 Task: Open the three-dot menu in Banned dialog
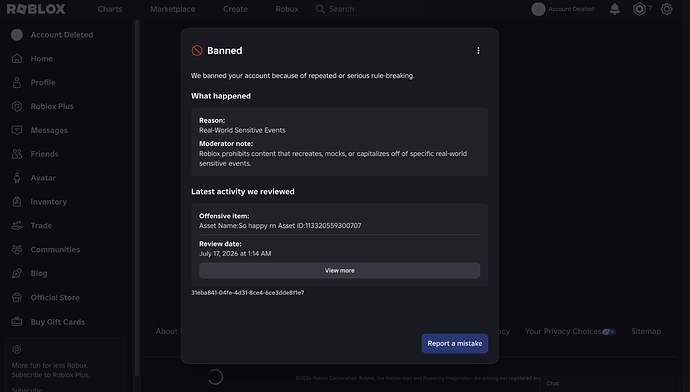click(x=478, y=51)
